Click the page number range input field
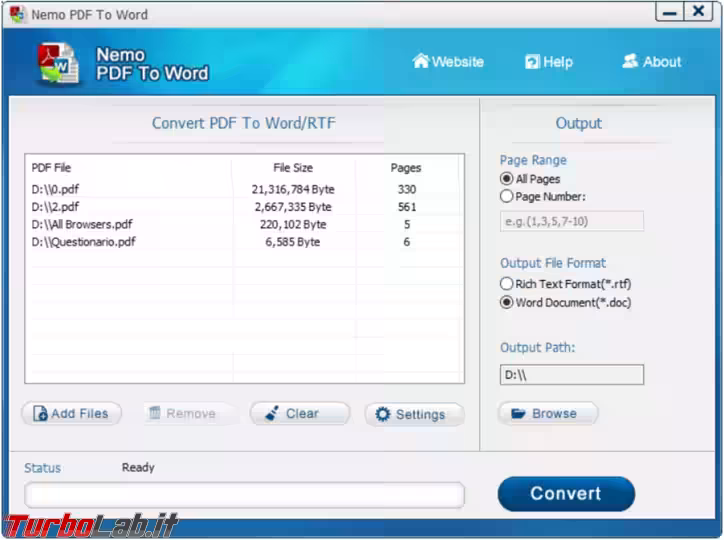Screen dimensions: 724x540 click(x=572, y=221)
